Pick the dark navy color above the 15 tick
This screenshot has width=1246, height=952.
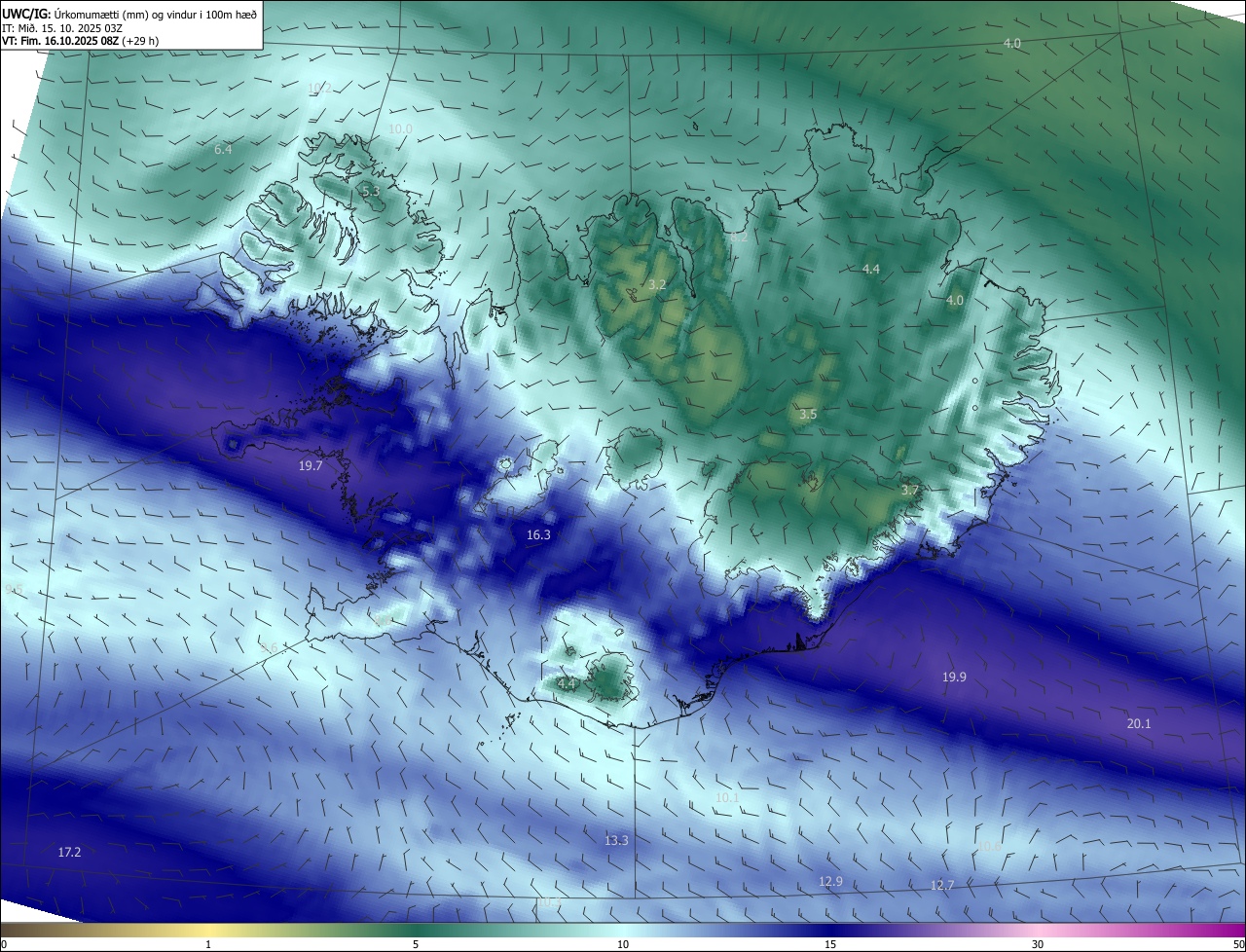(830, 931)
